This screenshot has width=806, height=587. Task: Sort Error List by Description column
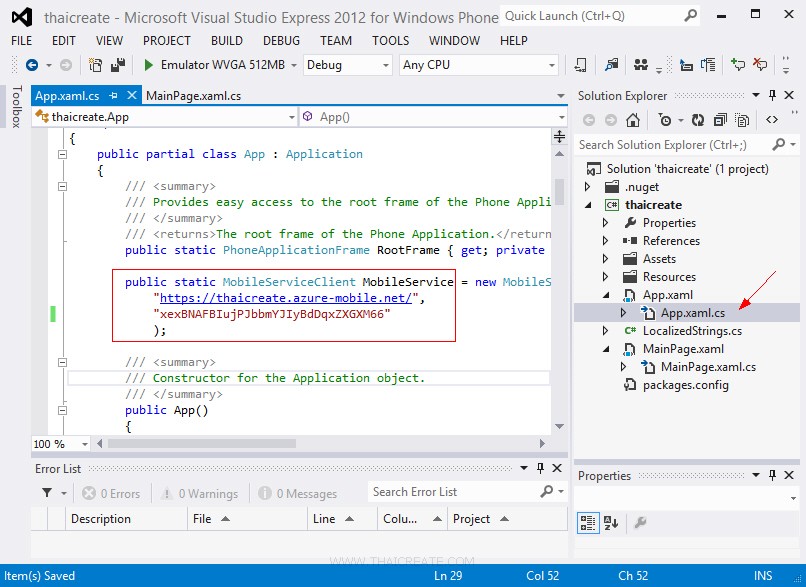126,519
